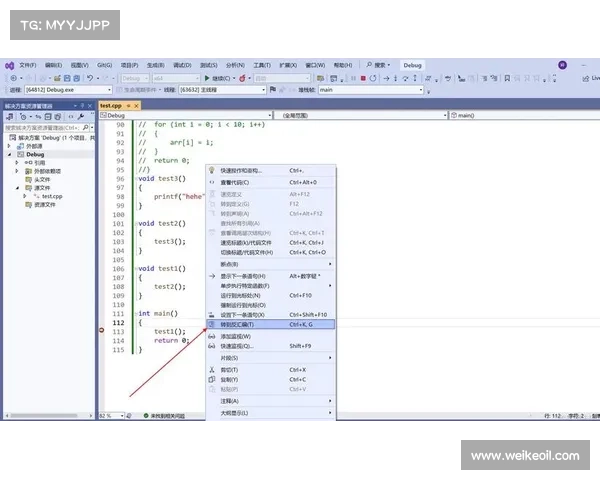Image resolution: width=600 pixels, height=480 pixels.
Task: Collapse the test3 function outline toggle
Action: pos(135,178)
